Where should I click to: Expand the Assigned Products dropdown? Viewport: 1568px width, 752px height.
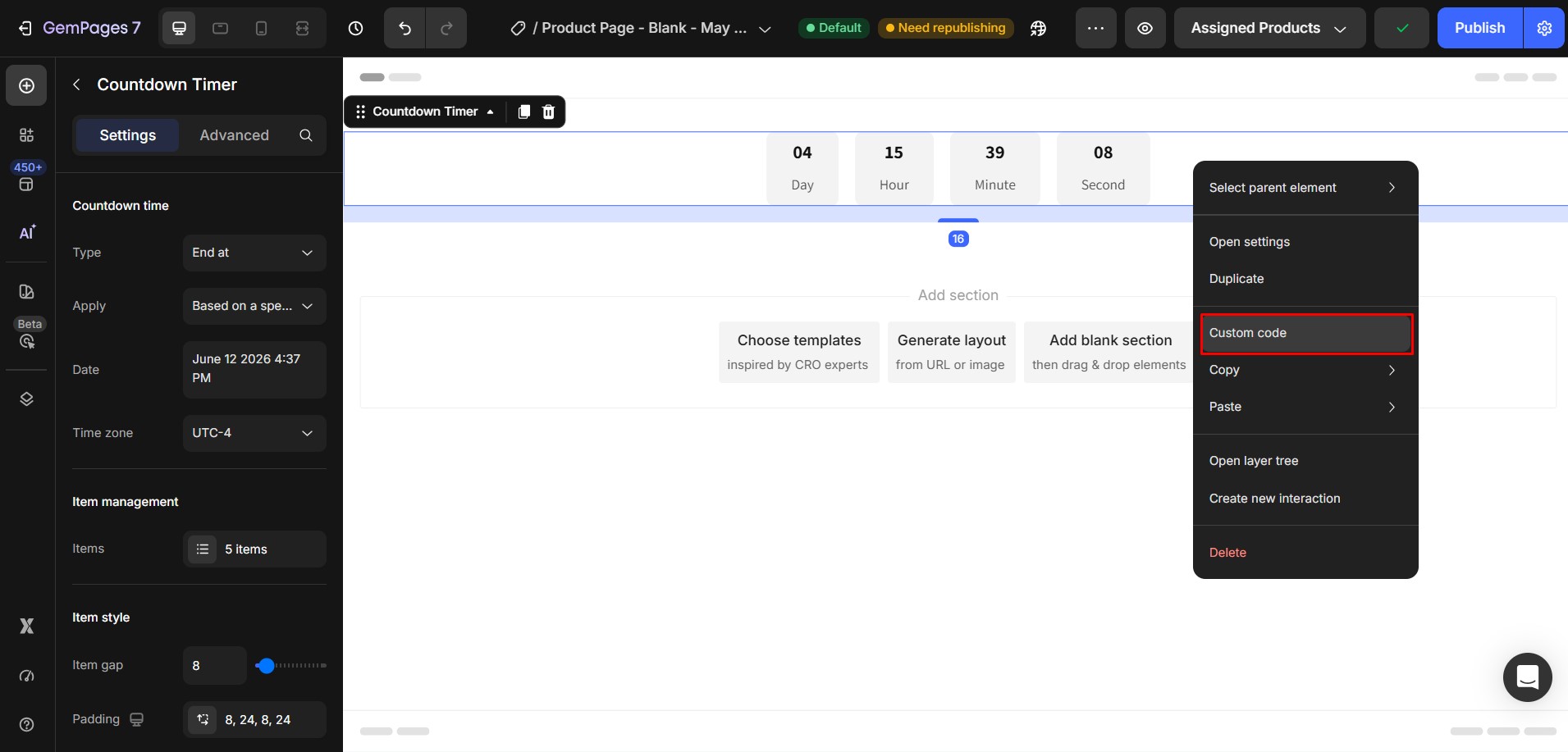[1269, 28]
